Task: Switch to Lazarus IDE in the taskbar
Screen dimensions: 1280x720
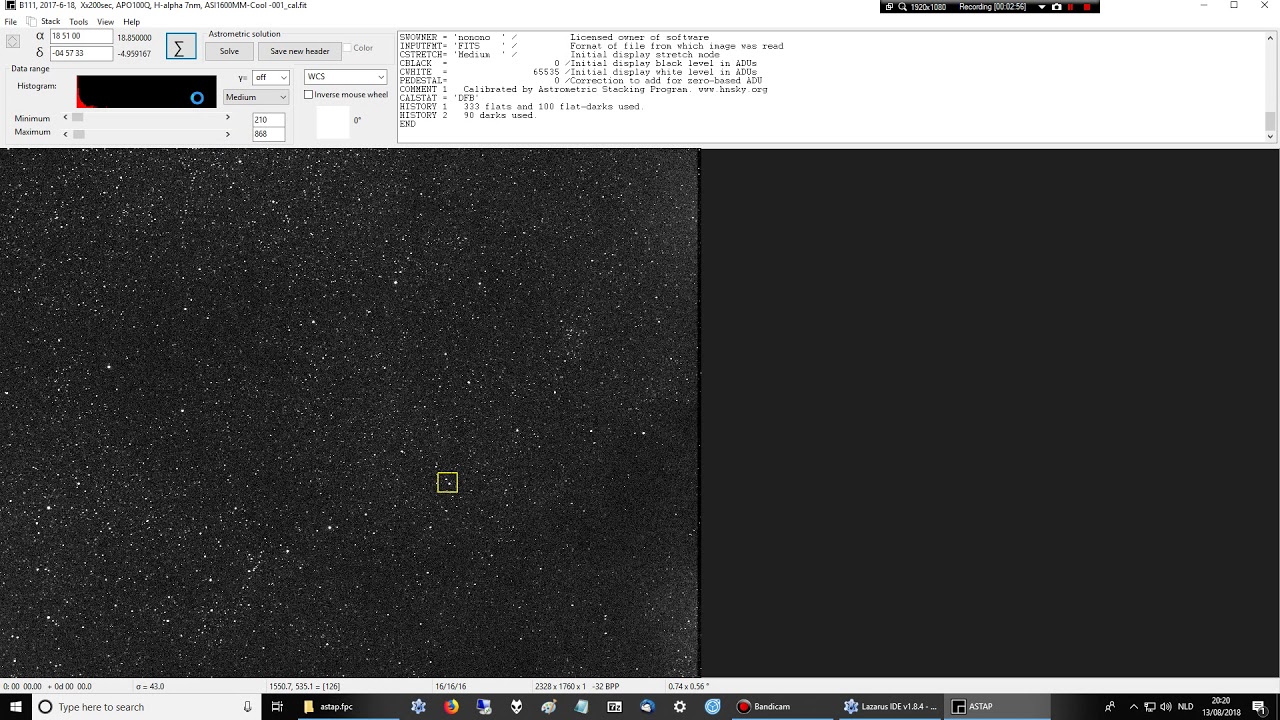Action: pyautogui.click(x=891, y=707)
